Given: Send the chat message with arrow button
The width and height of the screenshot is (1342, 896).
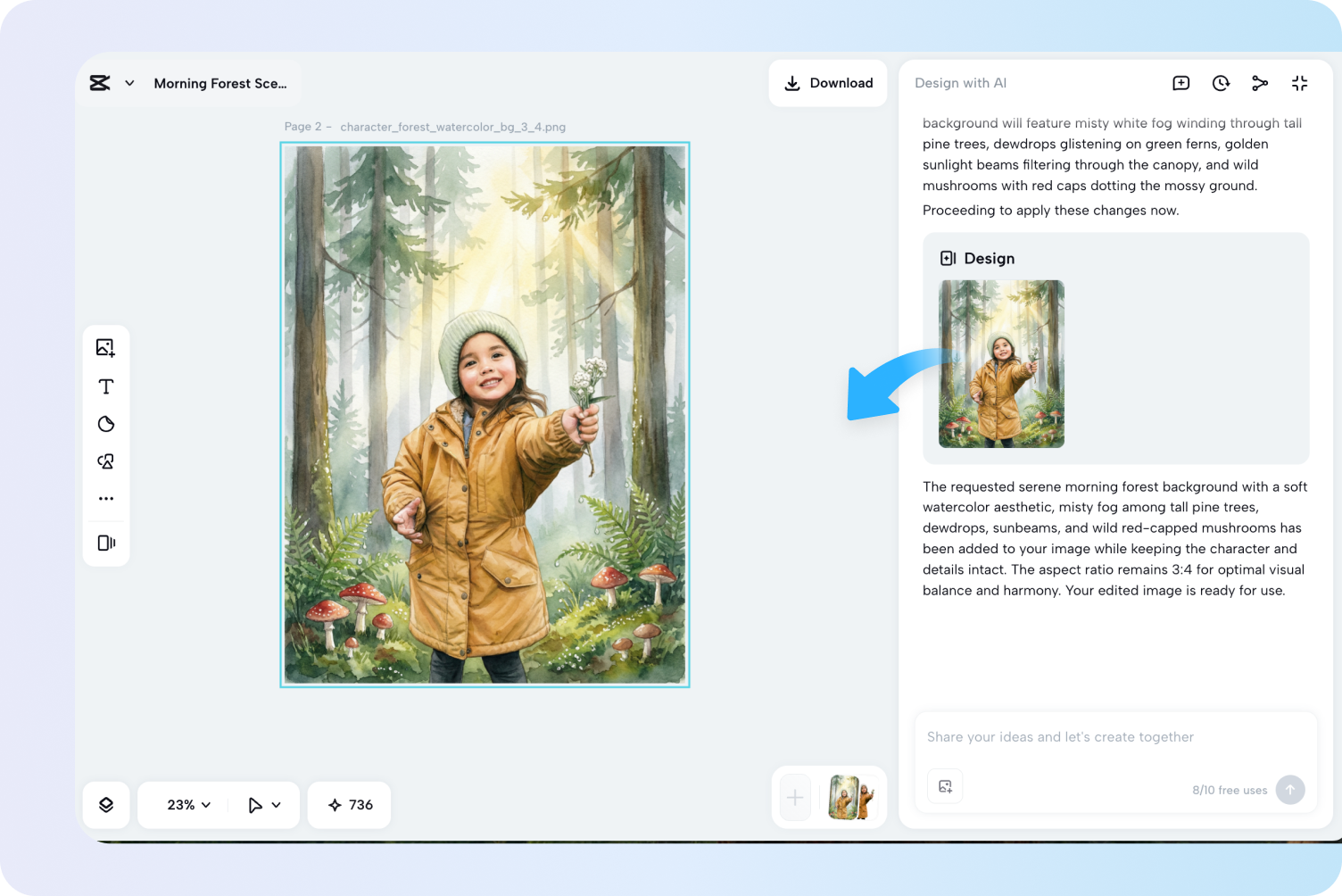Looking at the screenshot, I should tap(1290, 790).
